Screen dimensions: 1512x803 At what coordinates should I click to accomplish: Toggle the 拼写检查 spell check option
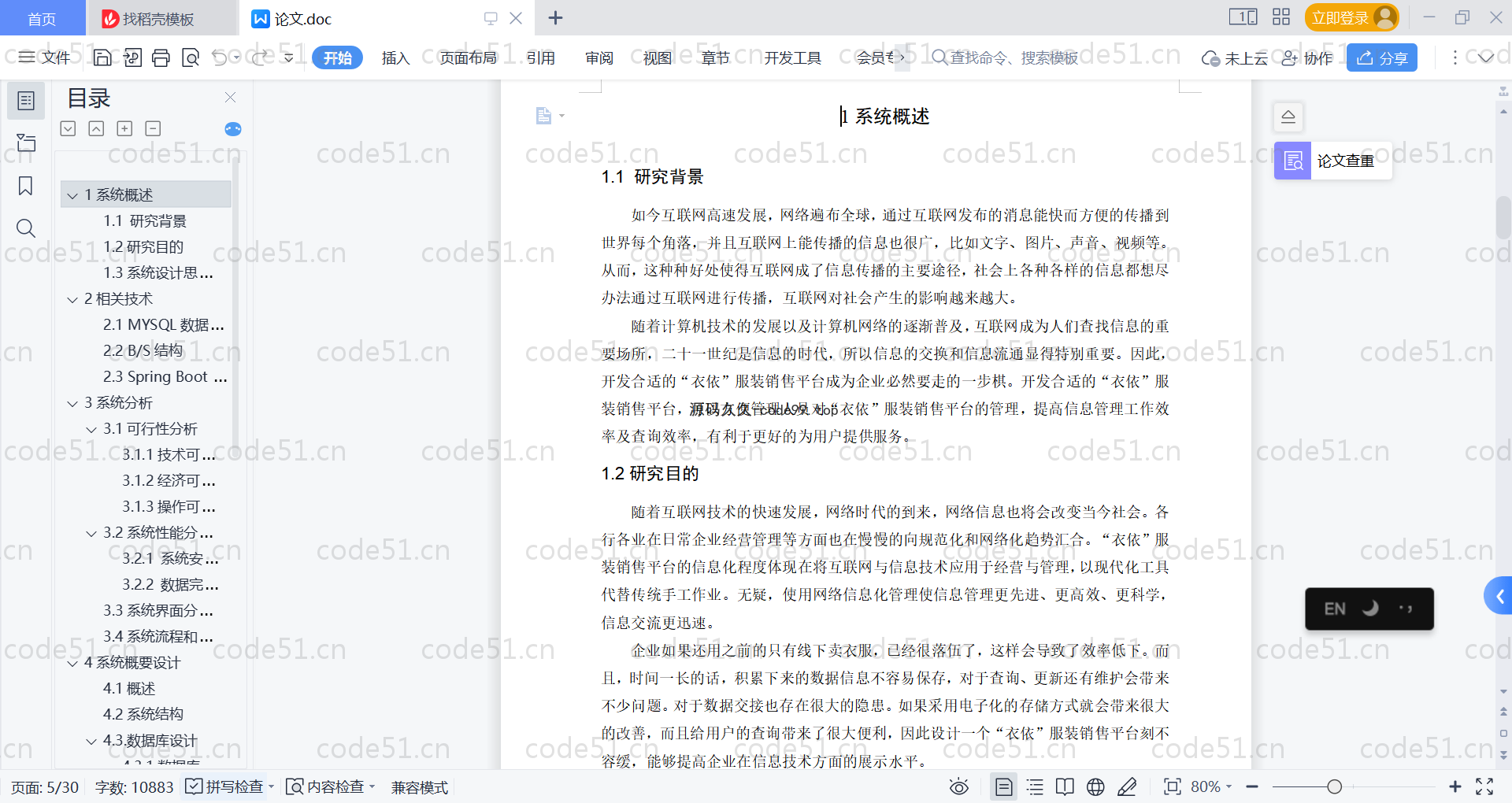226,786
